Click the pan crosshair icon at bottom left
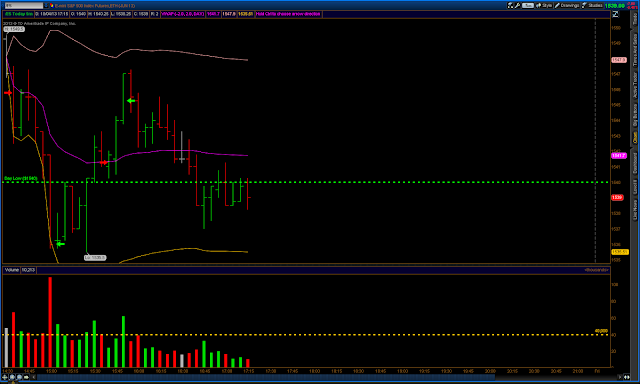The width and height of the screenshot is (640, 384). pyautogui.click(x=5, y=377)
